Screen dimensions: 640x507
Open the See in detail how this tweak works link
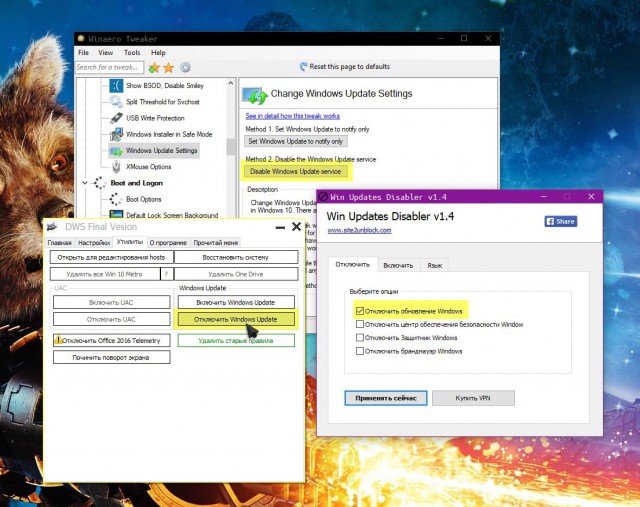point(293,116)
